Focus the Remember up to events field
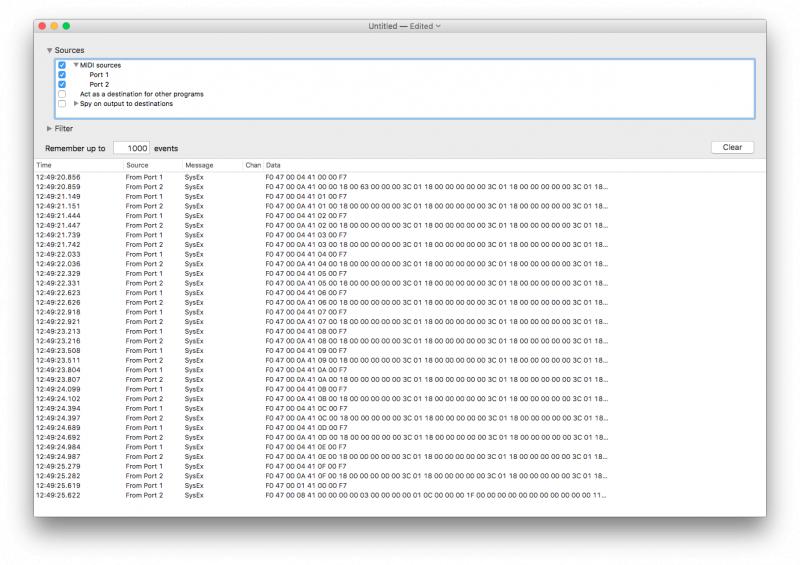The width and height of the screenshot is (800, 565). click(132, 148)
